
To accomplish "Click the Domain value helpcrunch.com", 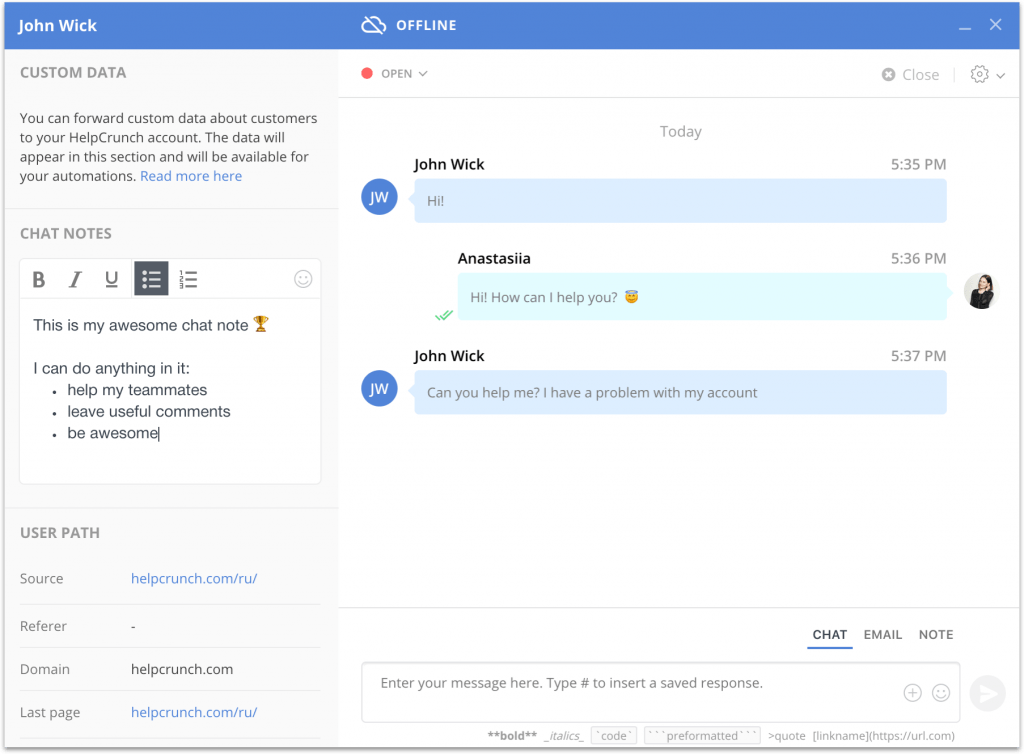I will click(182, 670).
